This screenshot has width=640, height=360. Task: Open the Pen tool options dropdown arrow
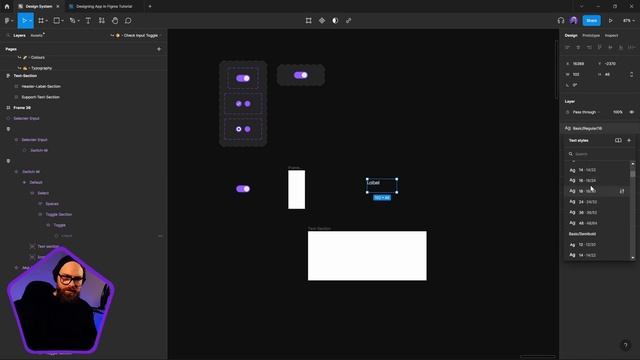78,21
